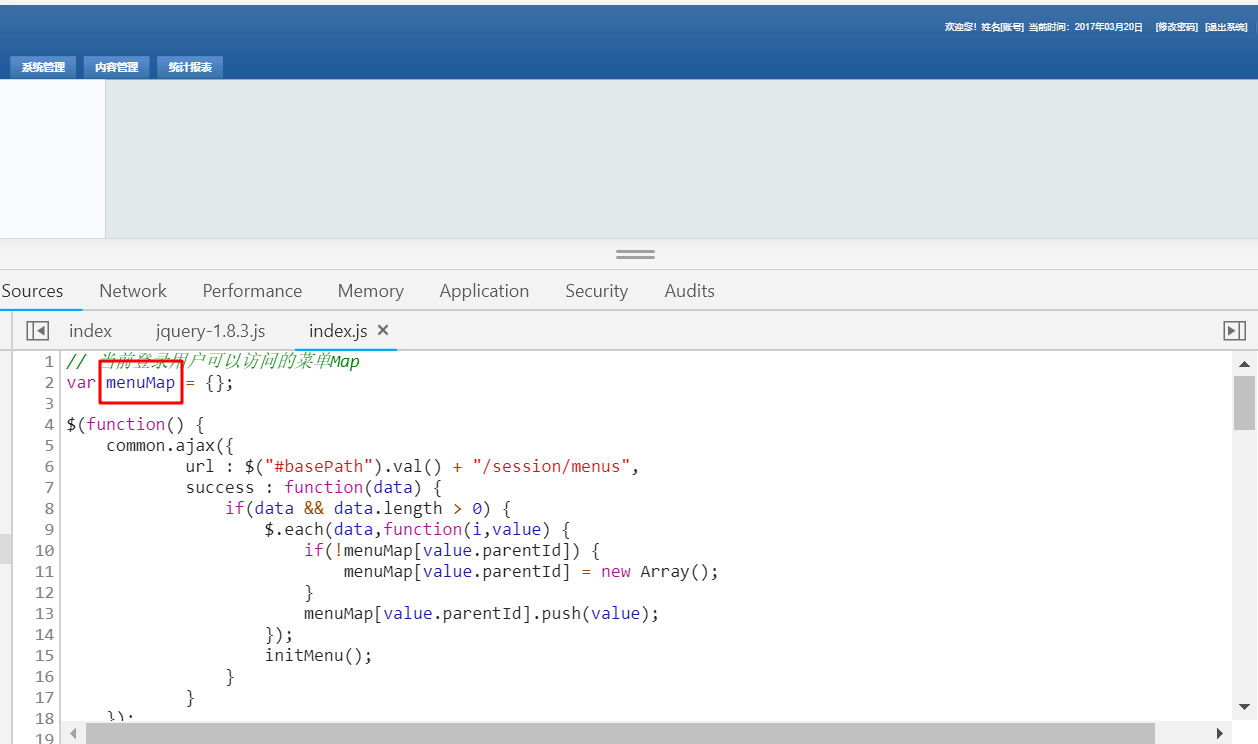Click the horizontal scrollbar right arrow
1258x744 pixels.
point(1219,734)
